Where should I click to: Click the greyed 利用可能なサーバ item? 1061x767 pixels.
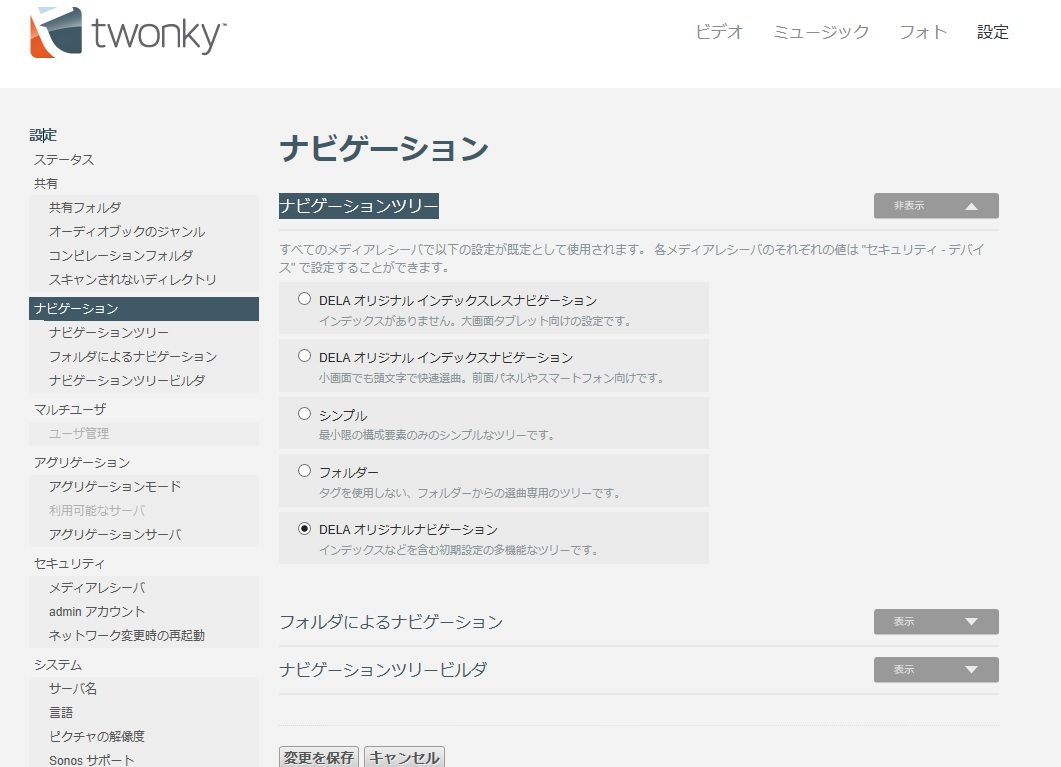pos(97,511)
